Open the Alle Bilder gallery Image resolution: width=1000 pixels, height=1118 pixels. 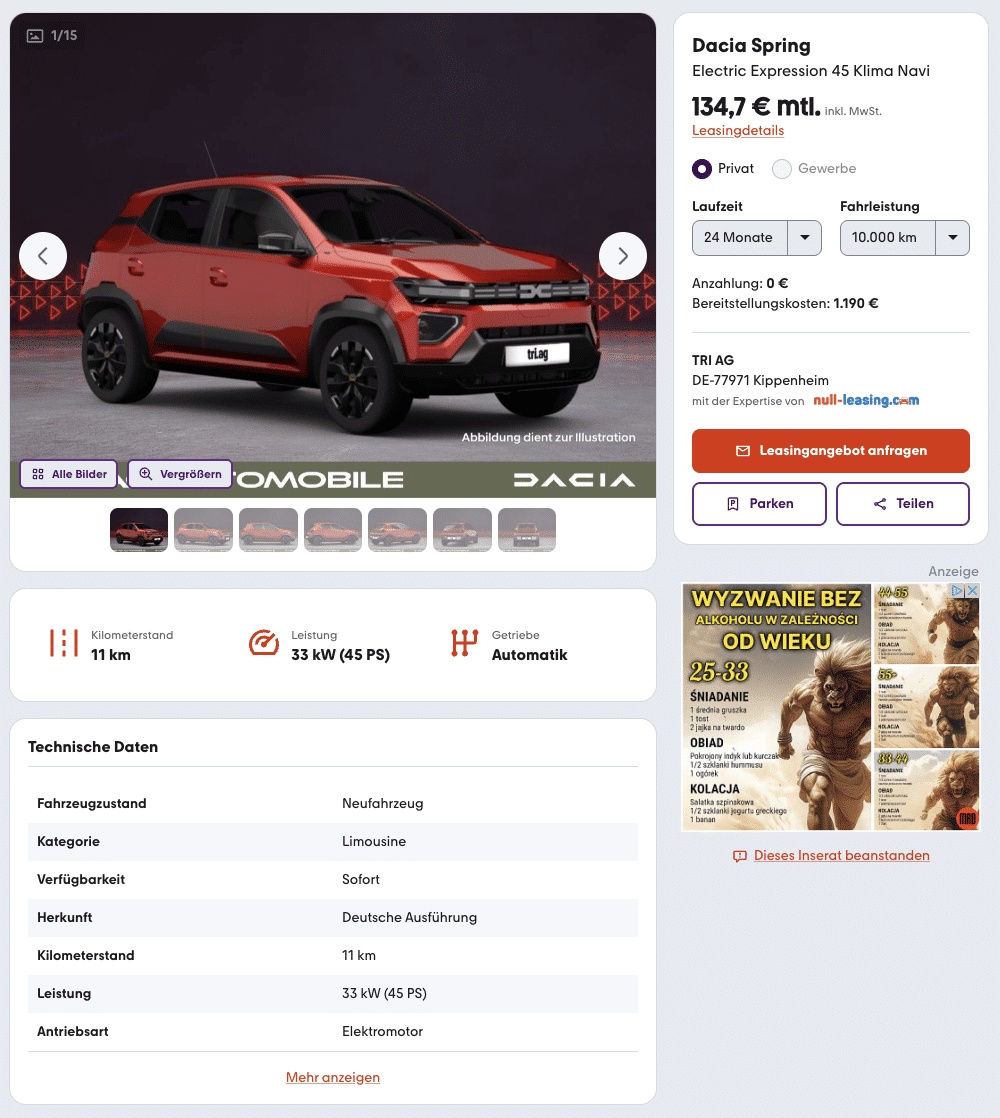[69, 474]
